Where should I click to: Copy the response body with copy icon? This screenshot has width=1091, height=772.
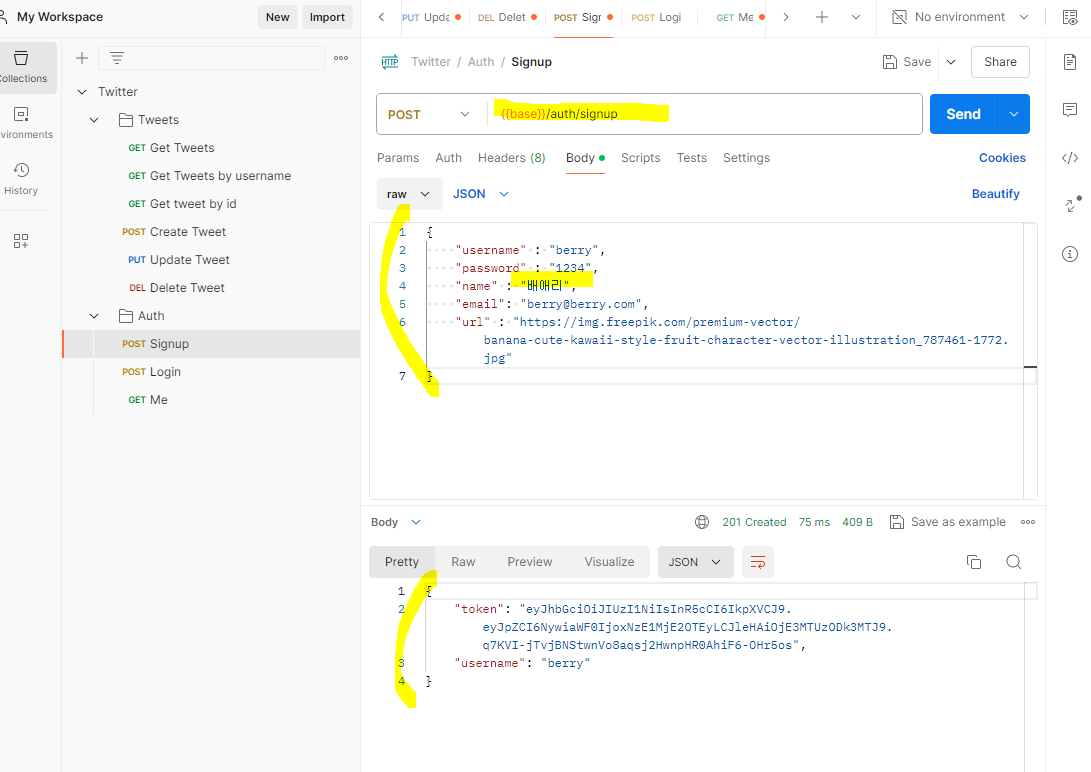(974, 562)
